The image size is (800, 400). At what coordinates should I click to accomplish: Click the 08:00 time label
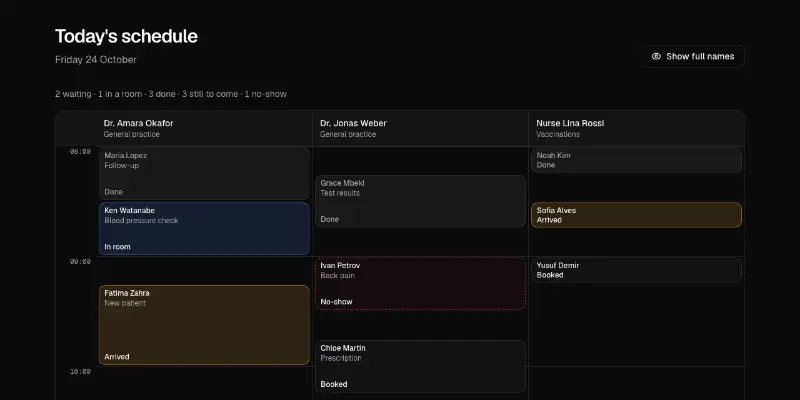click(81, 152)
